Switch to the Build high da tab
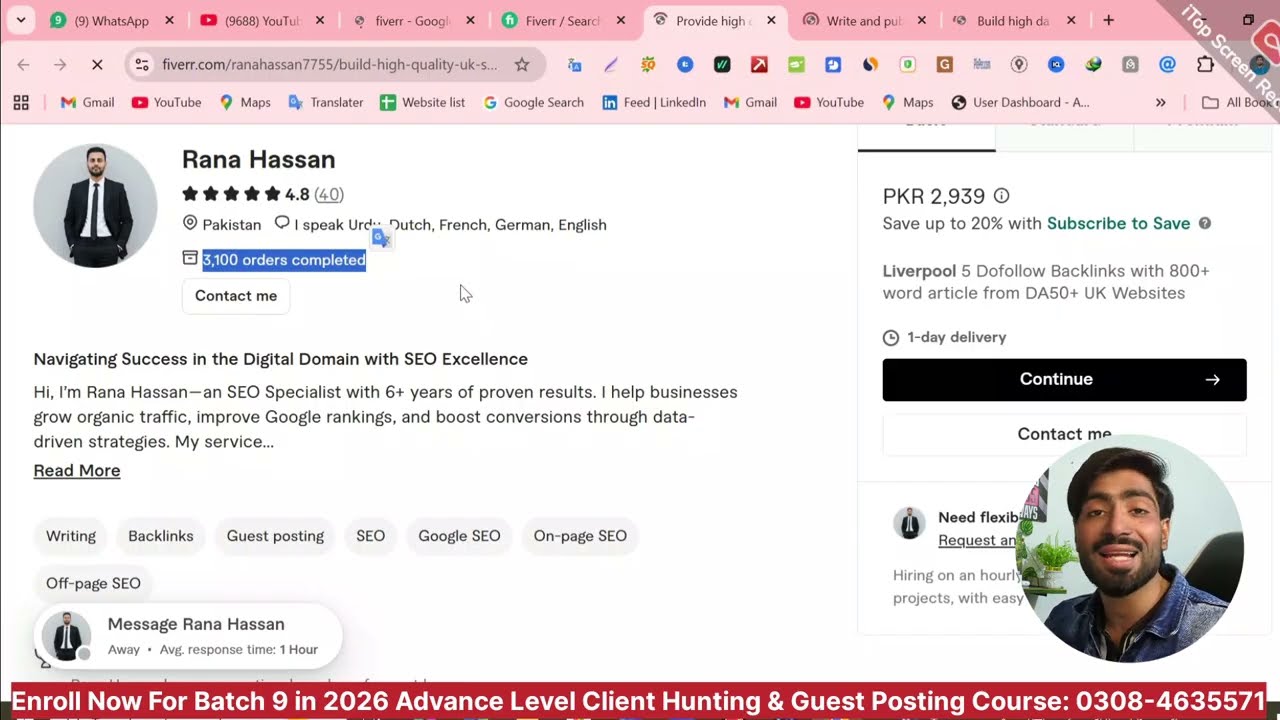The width and height of the screenshot is (1280, 720). click(1012, 21)
